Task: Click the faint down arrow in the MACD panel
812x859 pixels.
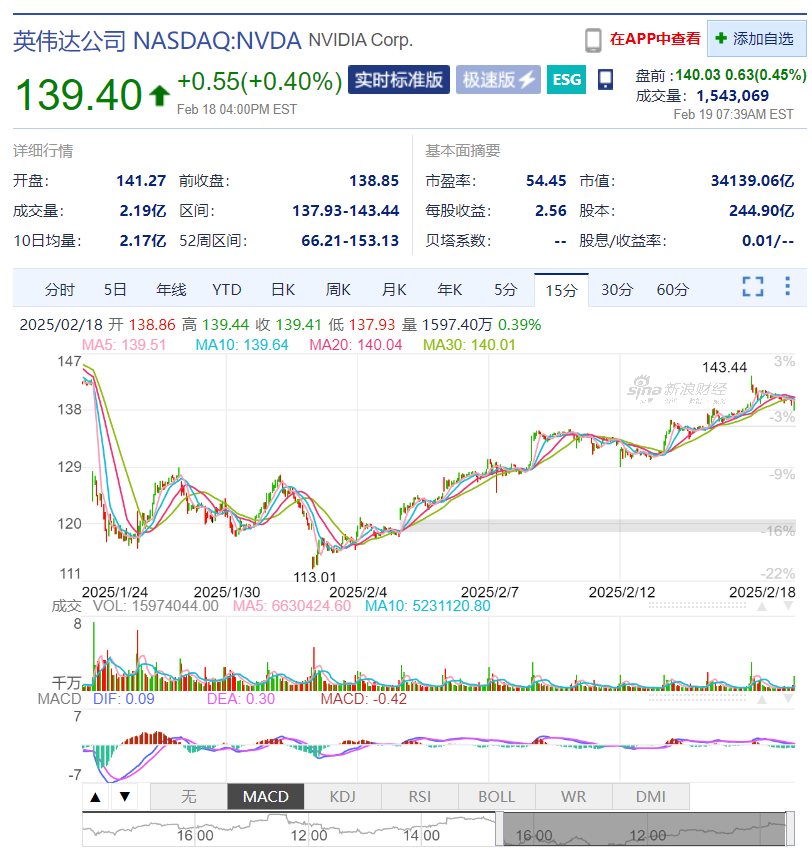Action: pos(788,699)
